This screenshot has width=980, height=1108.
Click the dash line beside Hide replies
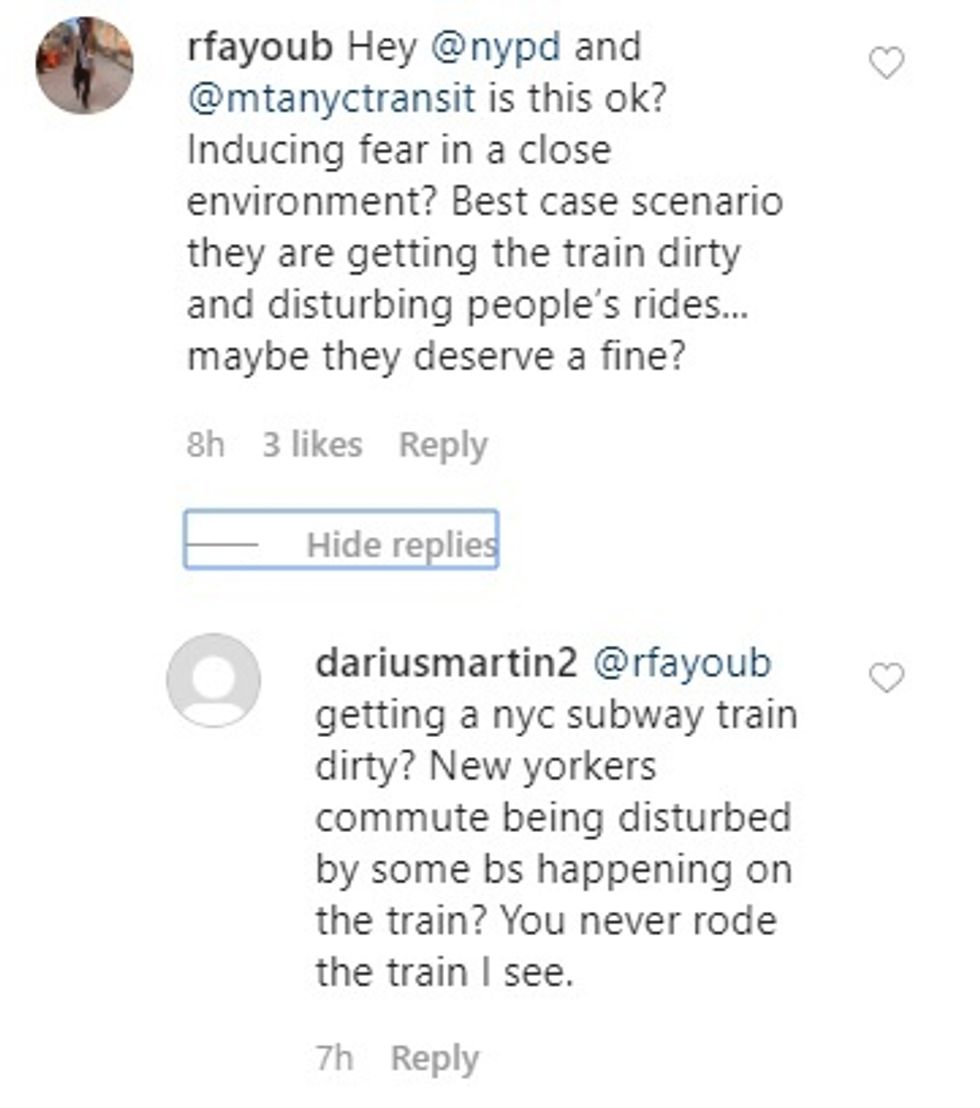[222, 544]
